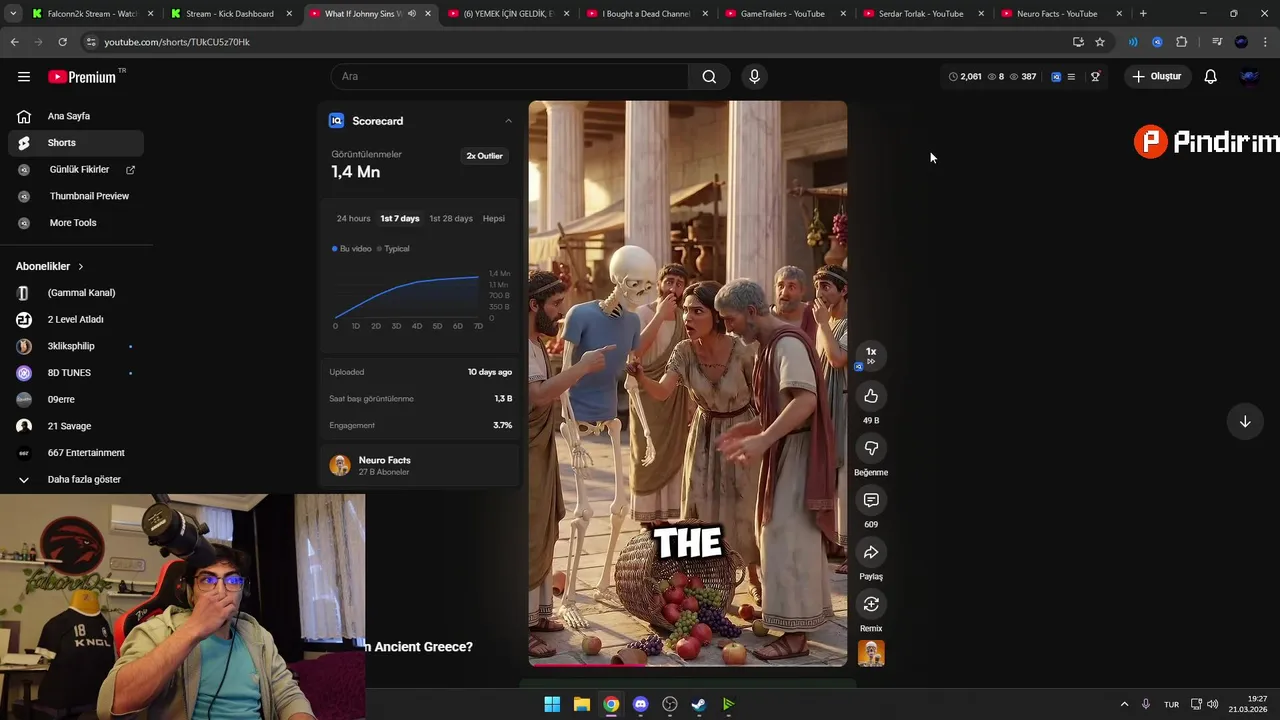Reload the page in Chrome

62,42
